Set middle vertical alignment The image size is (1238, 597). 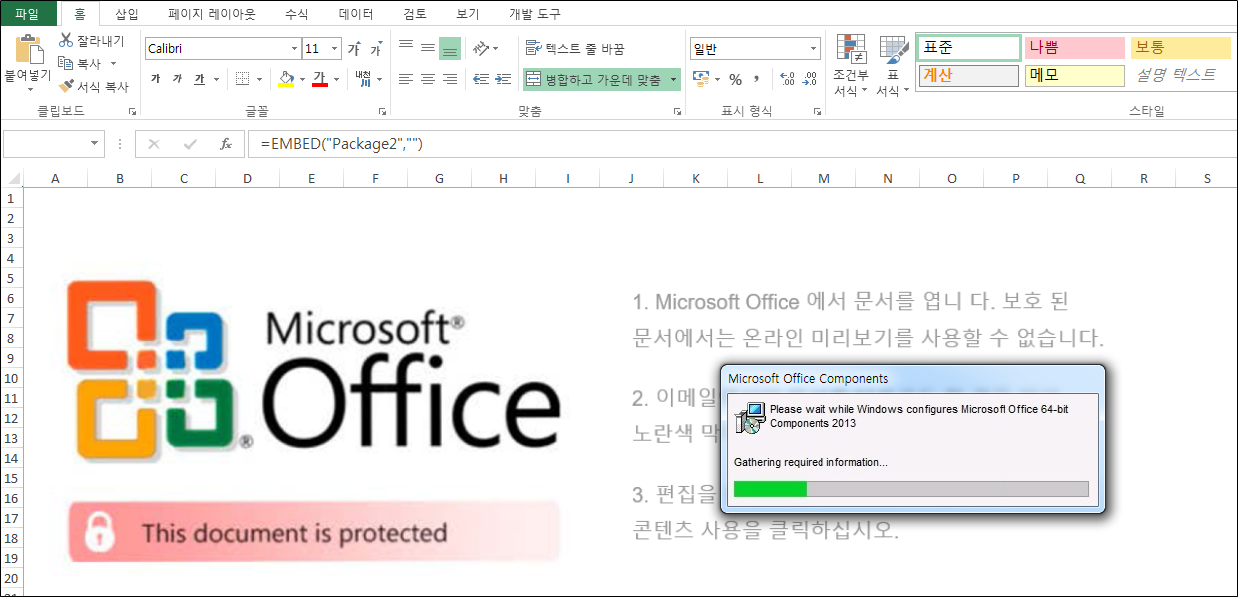point(428,48)
